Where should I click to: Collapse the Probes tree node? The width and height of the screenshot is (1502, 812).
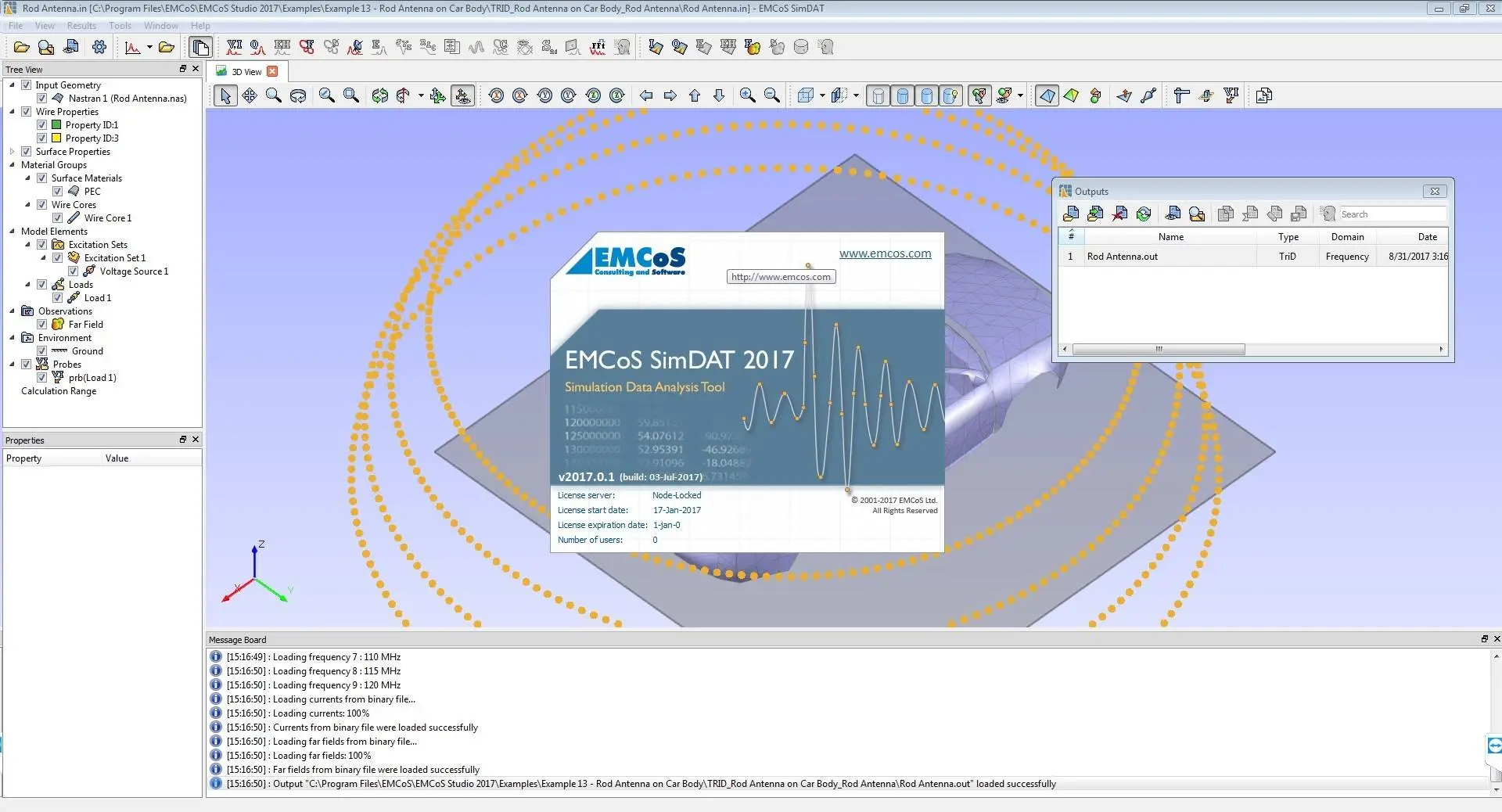click(x=12, y=364)
